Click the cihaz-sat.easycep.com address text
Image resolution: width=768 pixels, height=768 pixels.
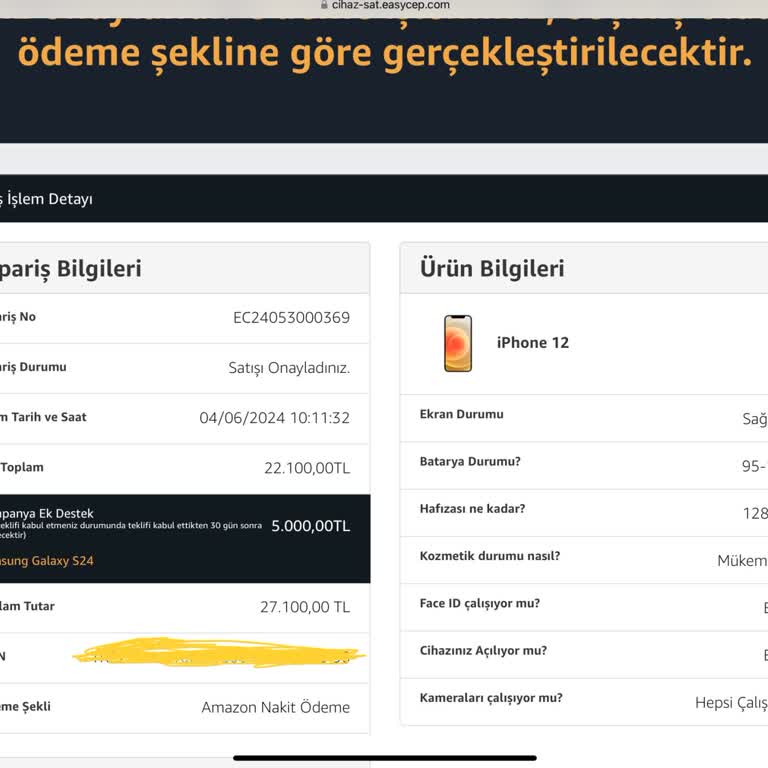pyautogui.click(x=390, y=5)
